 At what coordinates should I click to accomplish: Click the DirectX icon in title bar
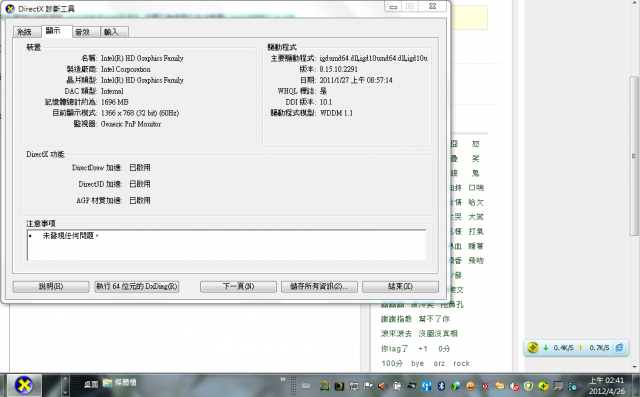[x=10, y=9]
